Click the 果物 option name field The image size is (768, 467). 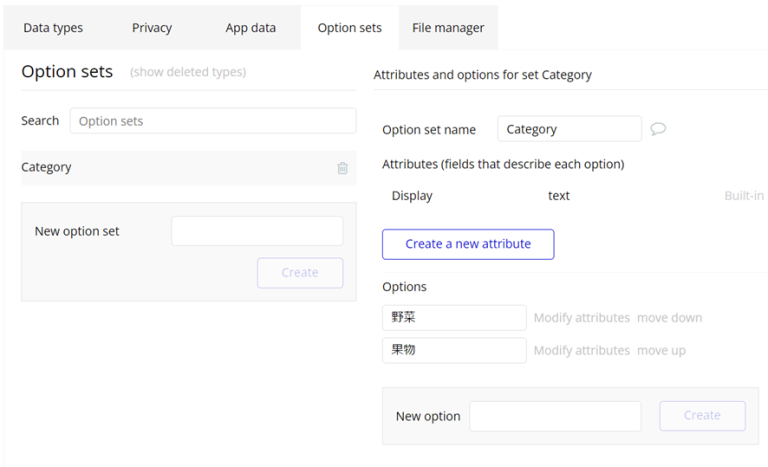pos(454,351)
